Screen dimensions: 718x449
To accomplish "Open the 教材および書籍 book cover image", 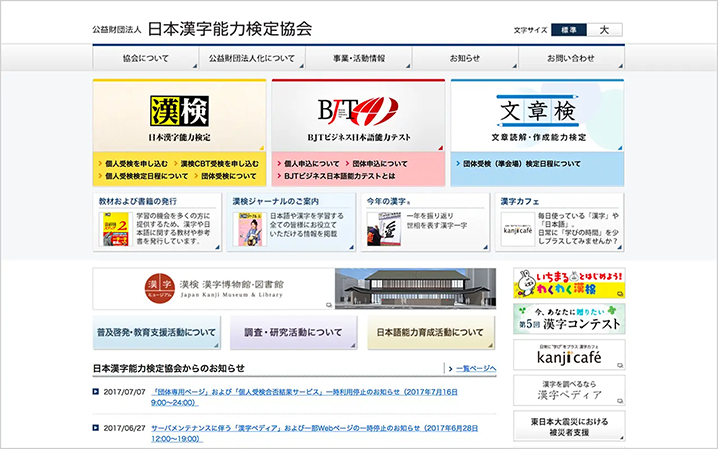I will [114, 231].
